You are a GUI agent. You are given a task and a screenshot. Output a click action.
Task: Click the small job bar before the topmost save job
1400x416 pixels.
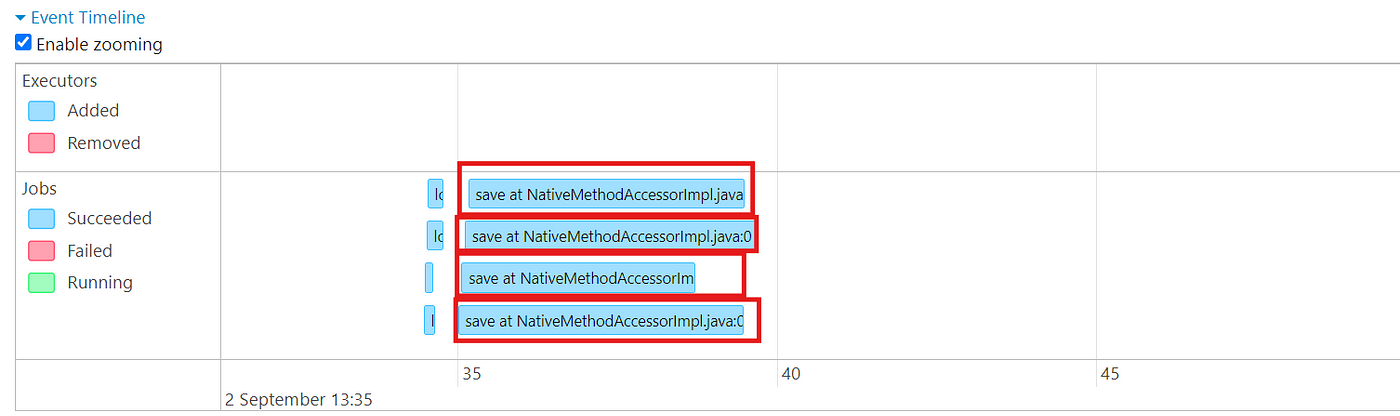(435, 194)
